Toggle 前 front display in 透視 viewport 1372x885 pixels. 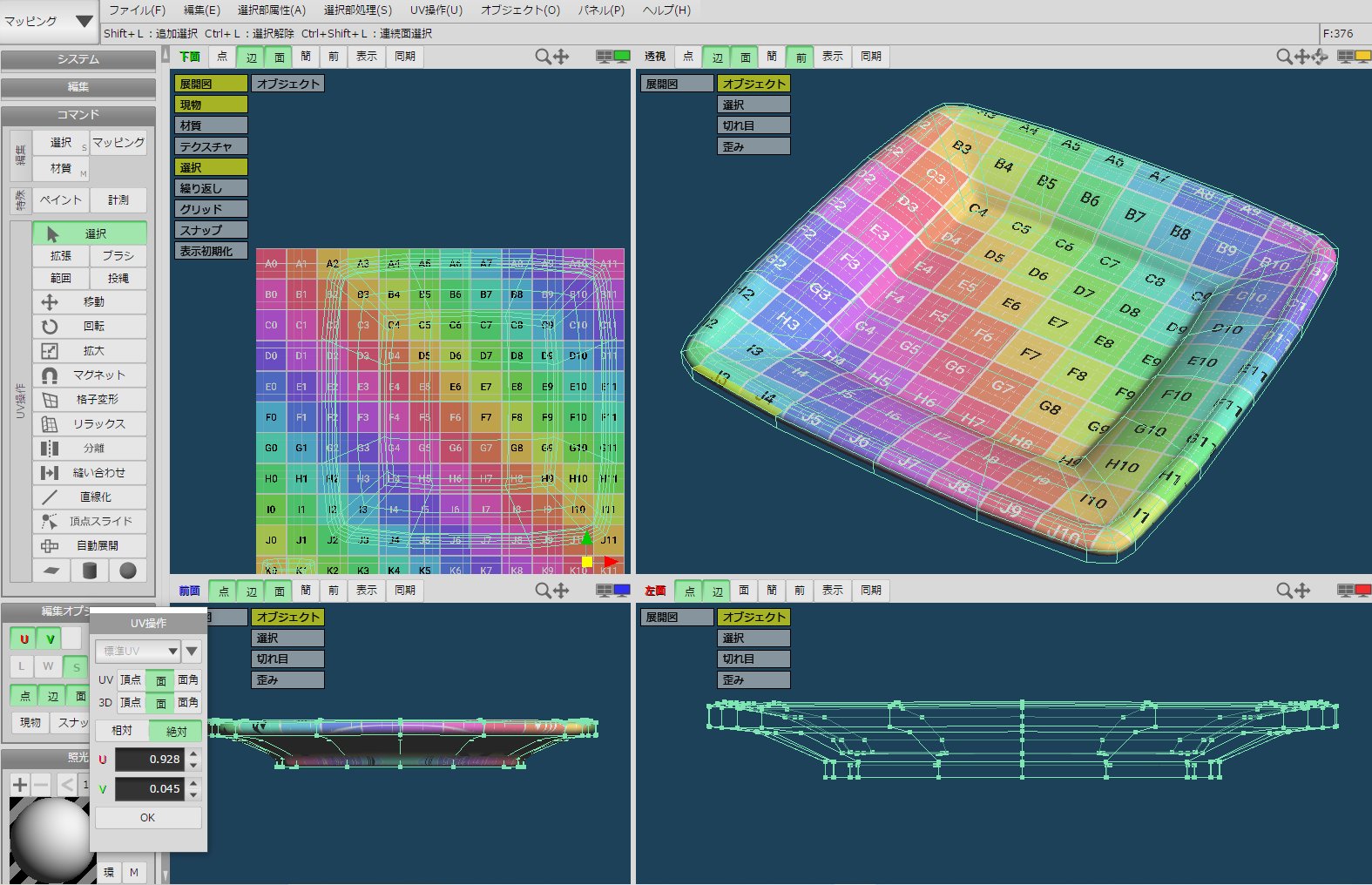coord(801,57)
